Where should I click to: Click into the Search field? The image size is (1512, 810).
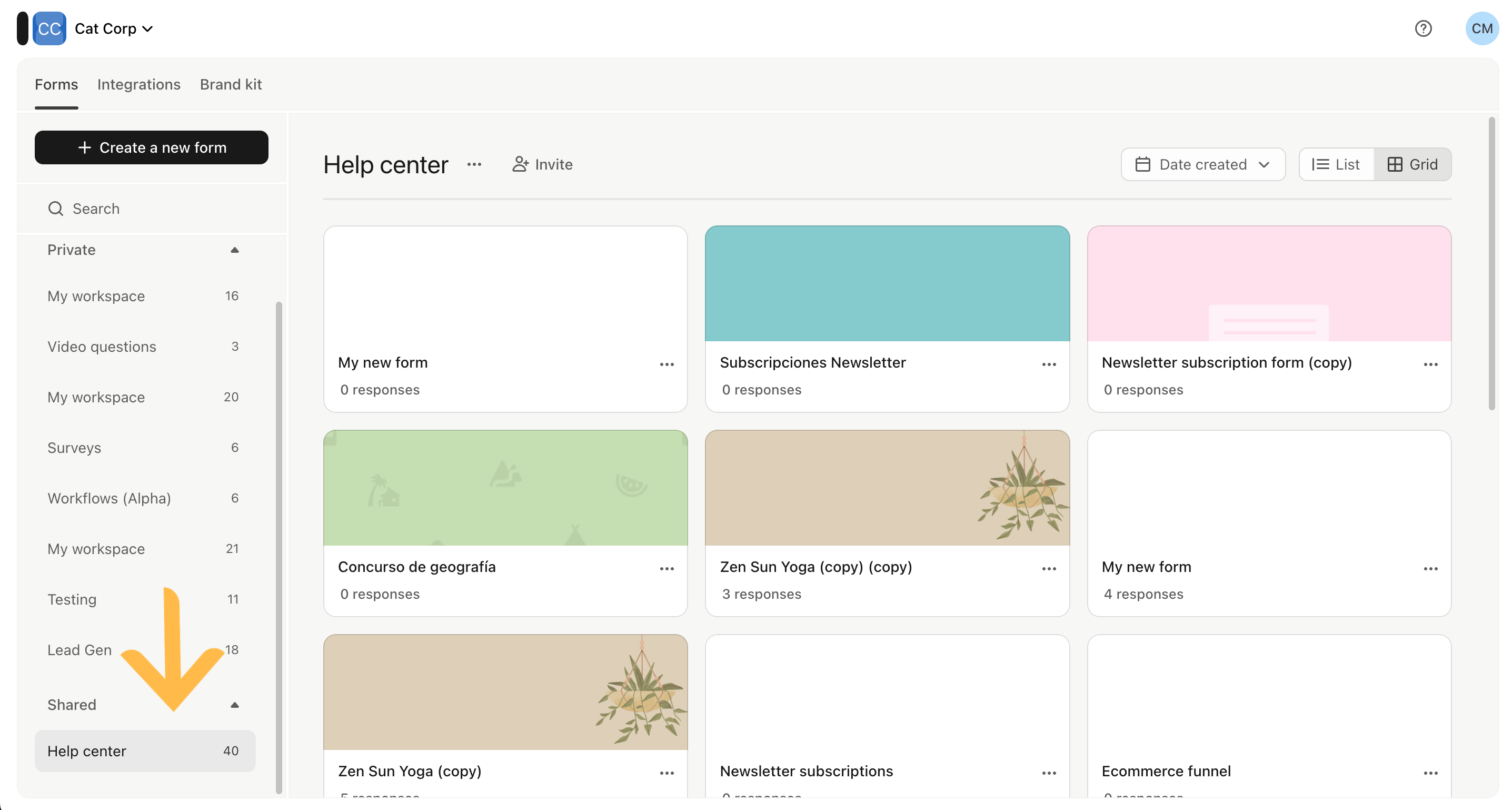pos(152,209)
